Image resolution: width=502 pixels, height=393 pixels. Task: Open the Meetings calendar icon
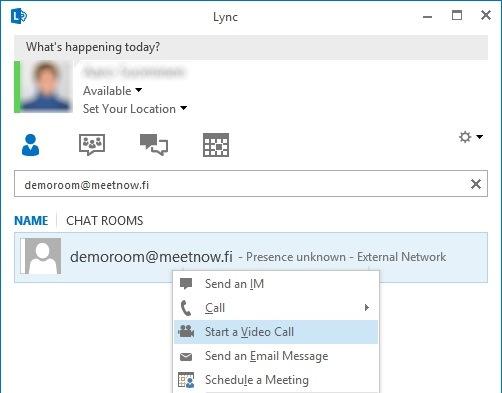coord(216,145)
